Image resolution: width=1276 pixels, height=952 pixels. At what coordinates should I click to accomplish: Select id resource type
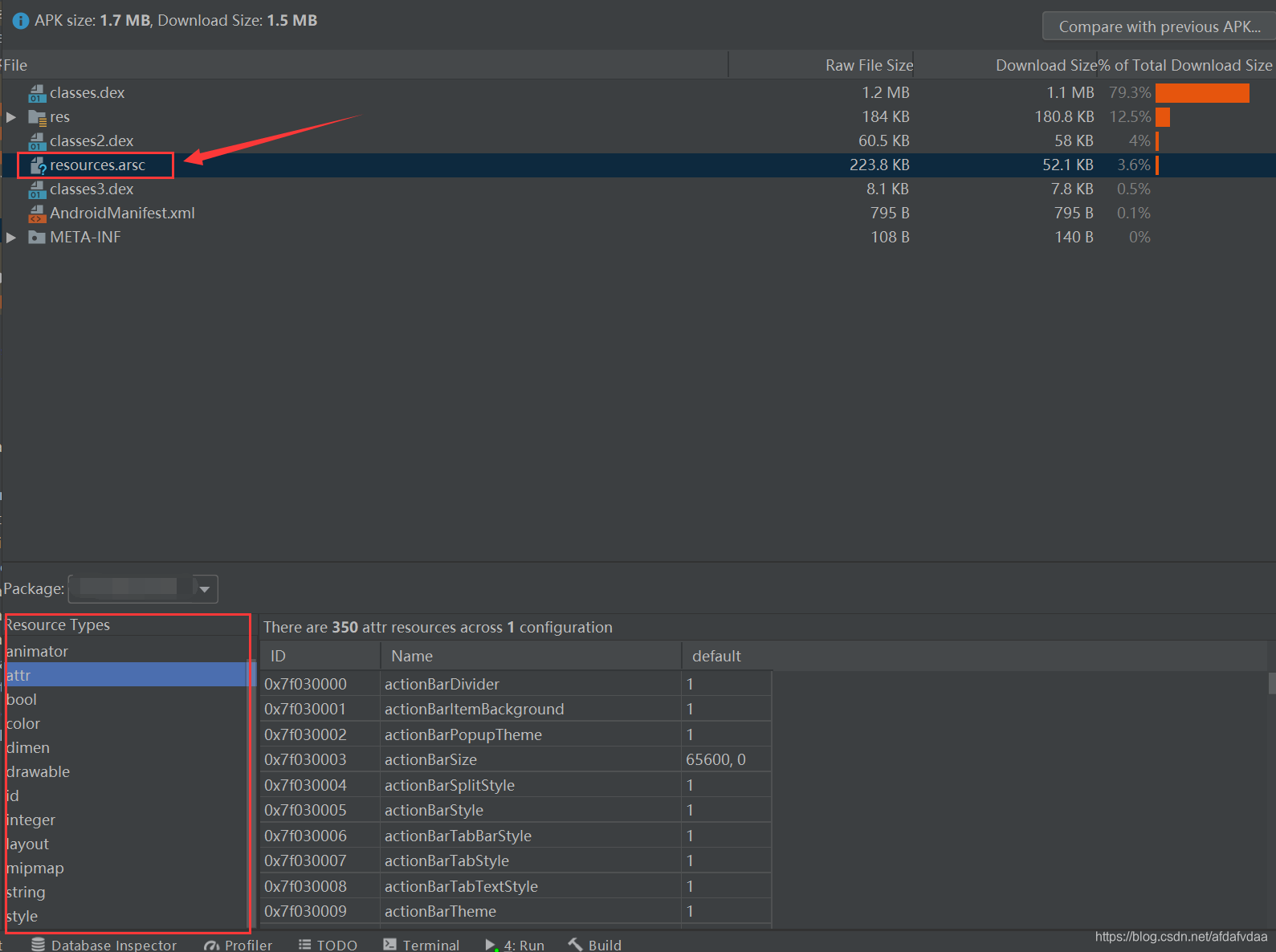point(127,795)
